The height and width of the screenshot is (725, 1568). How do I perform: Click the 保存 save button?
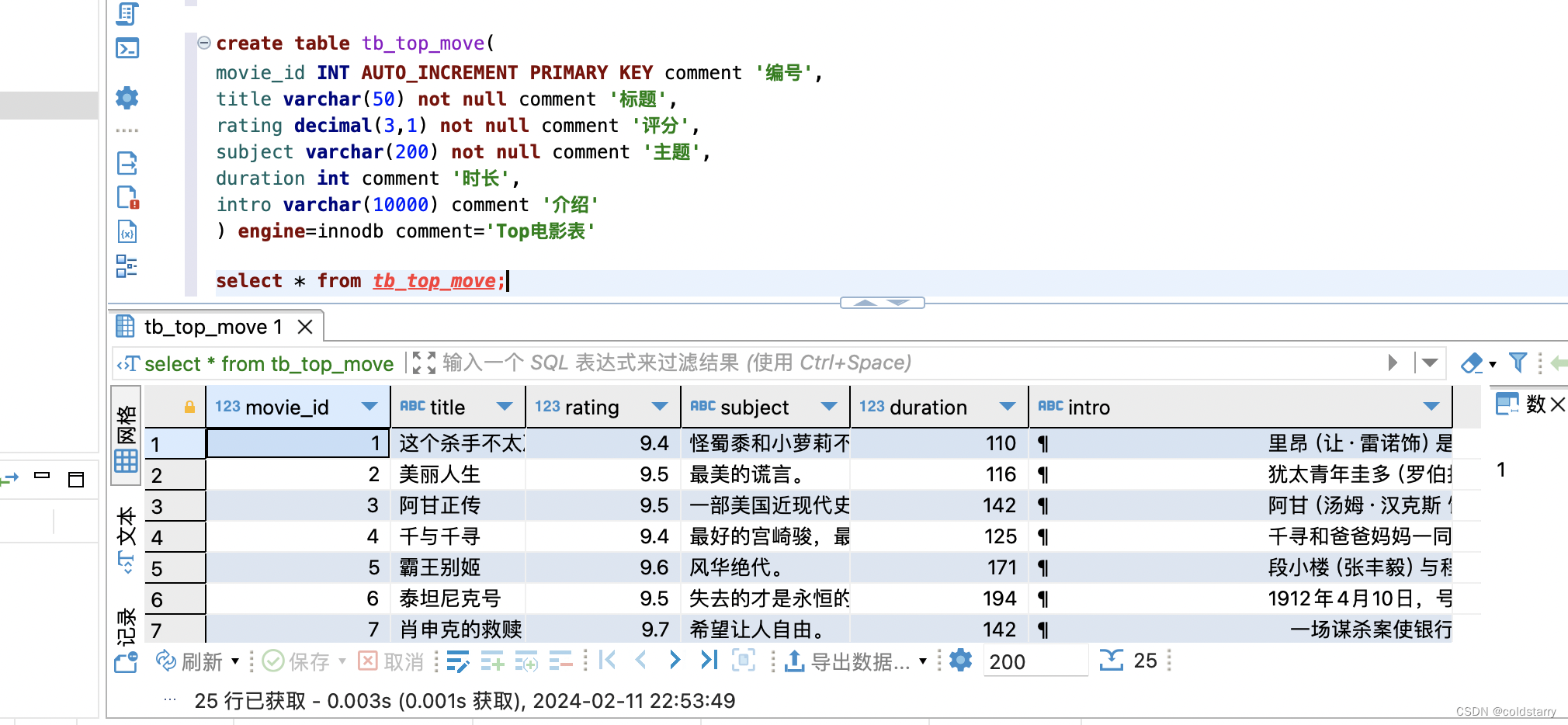click(297, 661)
